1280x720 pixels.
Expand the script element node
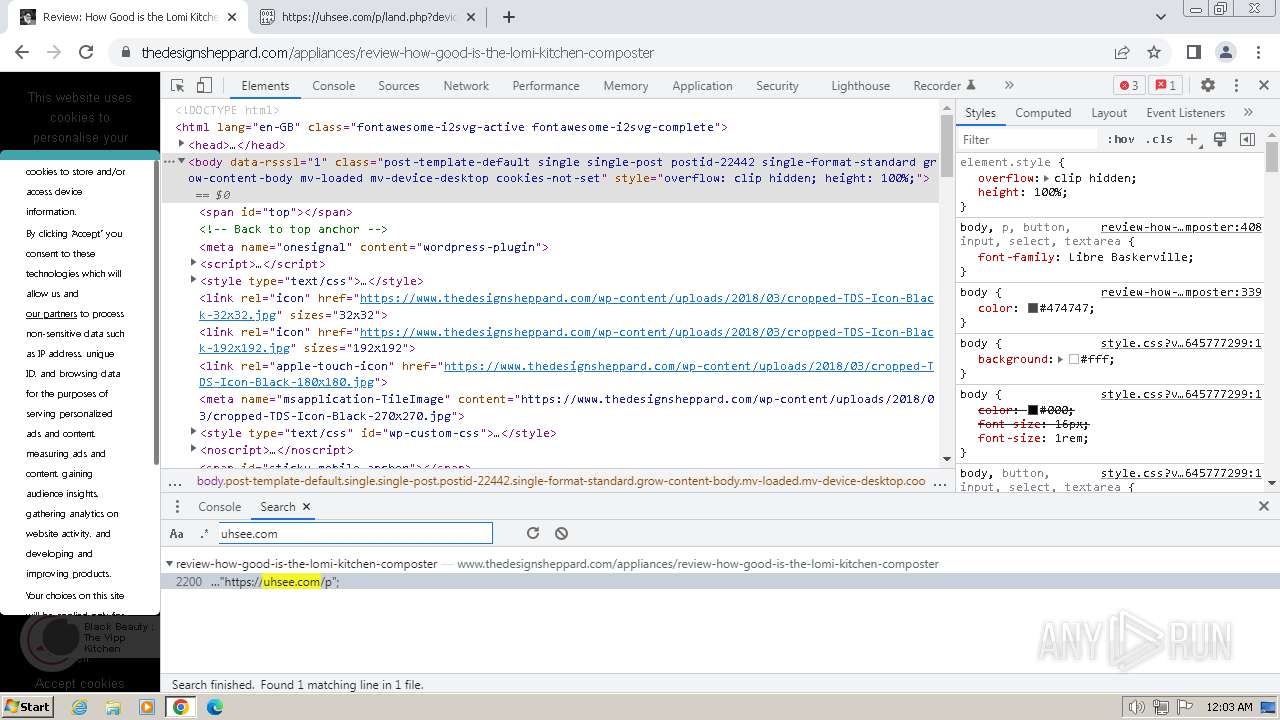pos(193,263)
